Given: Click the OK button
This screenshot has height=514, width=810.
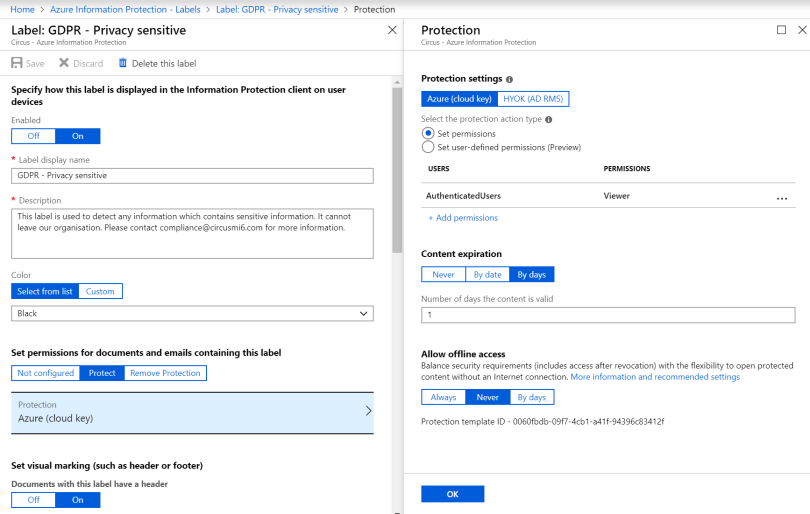Looking at the screenshot, I should point(452,494).
